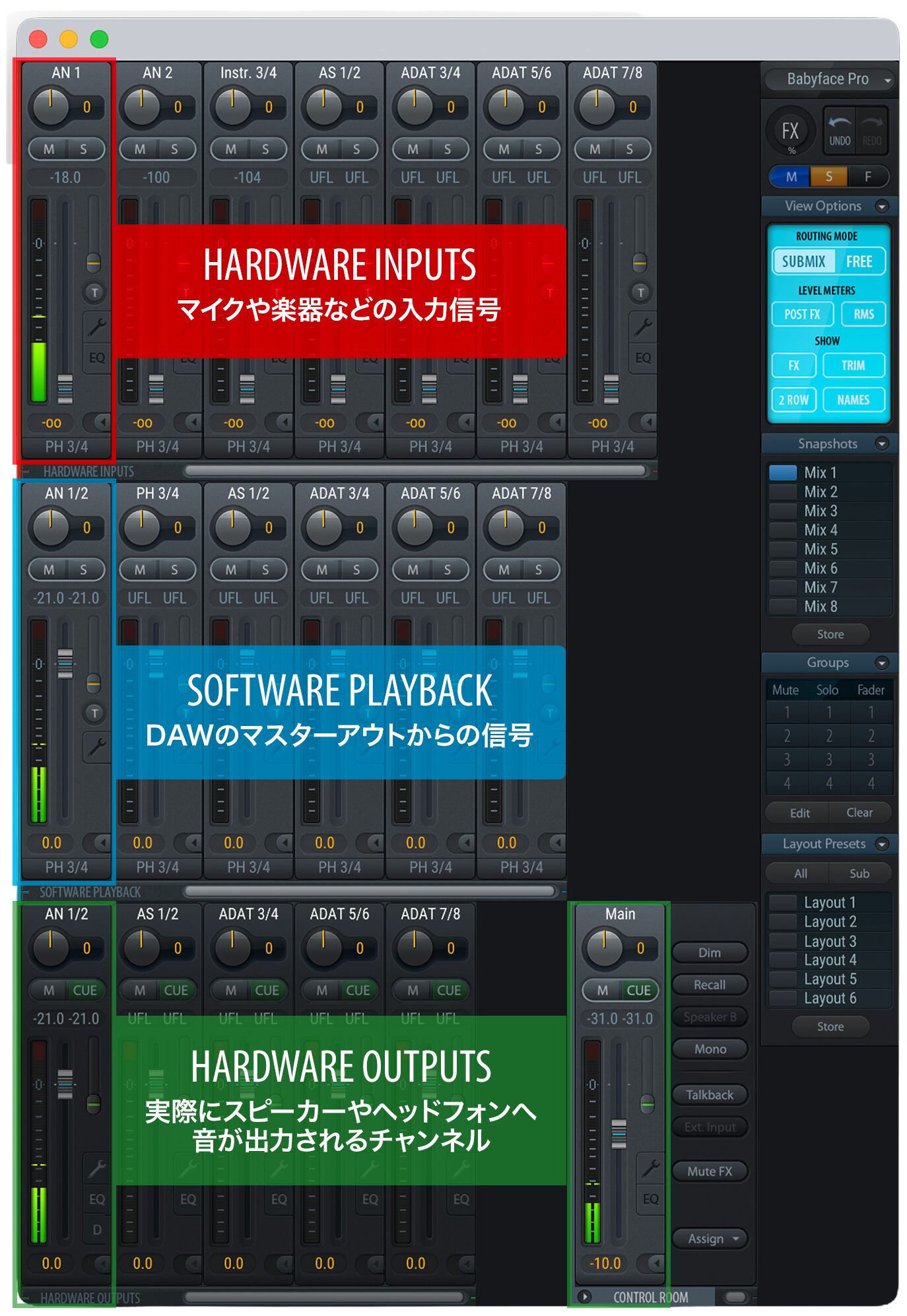Click the Hardware Inputs horizontal scrollbar
Screen dimensions: 907x1316
[416, 471]
